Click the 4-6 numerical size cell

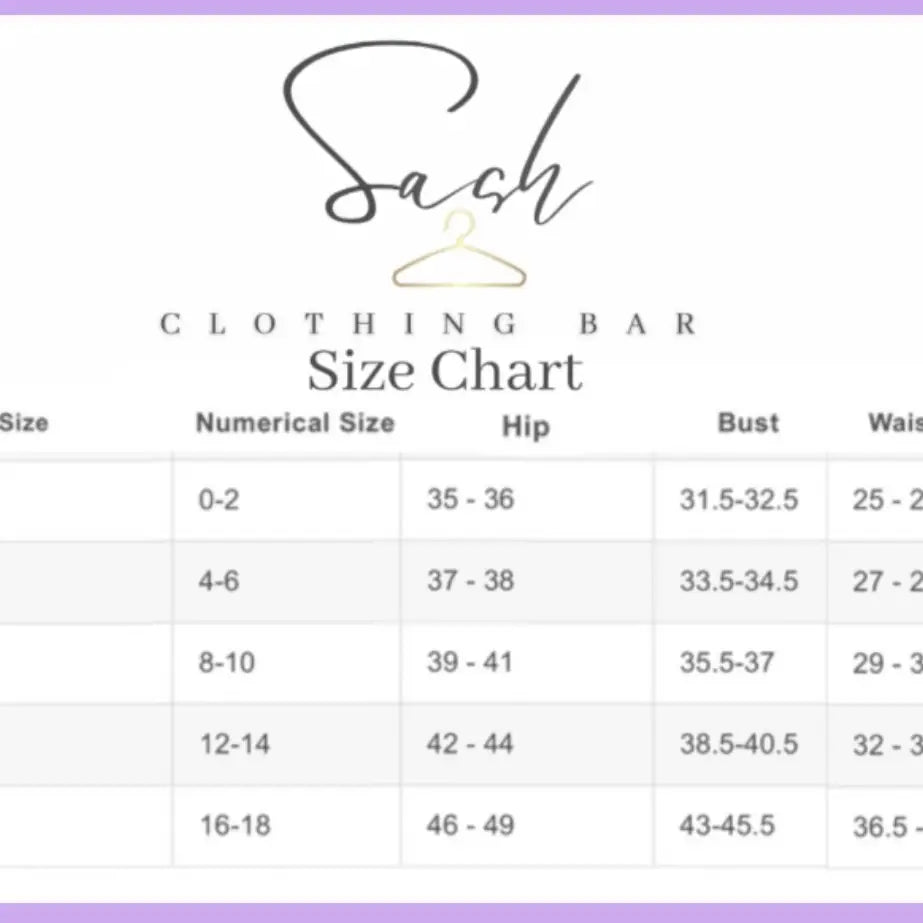[x=219, y=581]
